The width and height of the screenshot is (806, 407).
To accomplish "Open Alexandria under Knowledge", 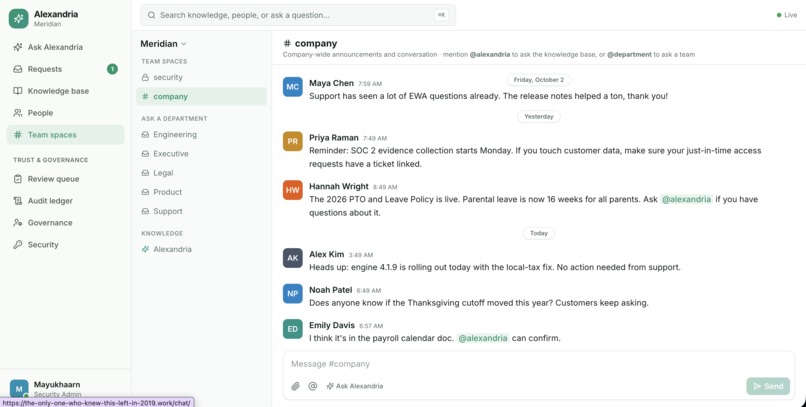I will (x=202, y=249).
